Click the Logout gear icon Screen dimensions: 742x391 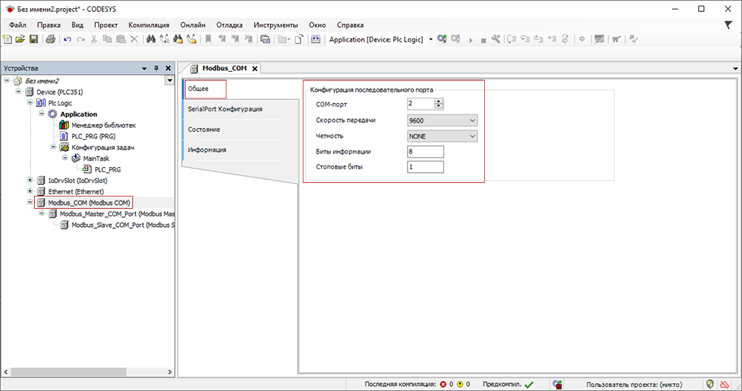point(455,39)
